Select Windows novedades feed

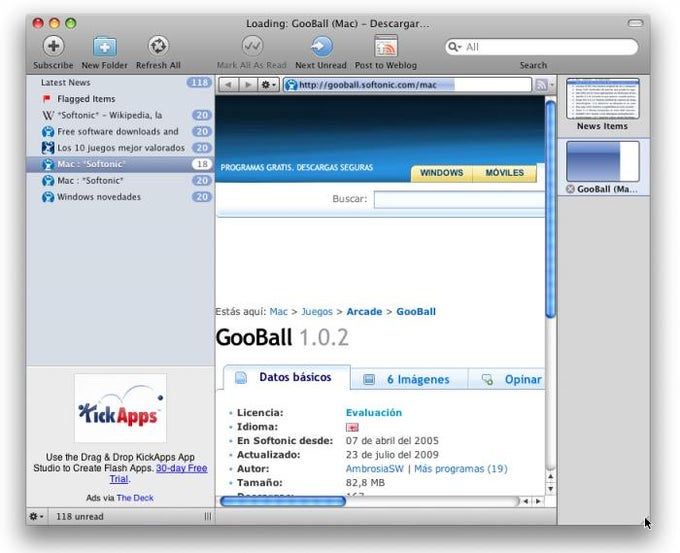point(120,197)
